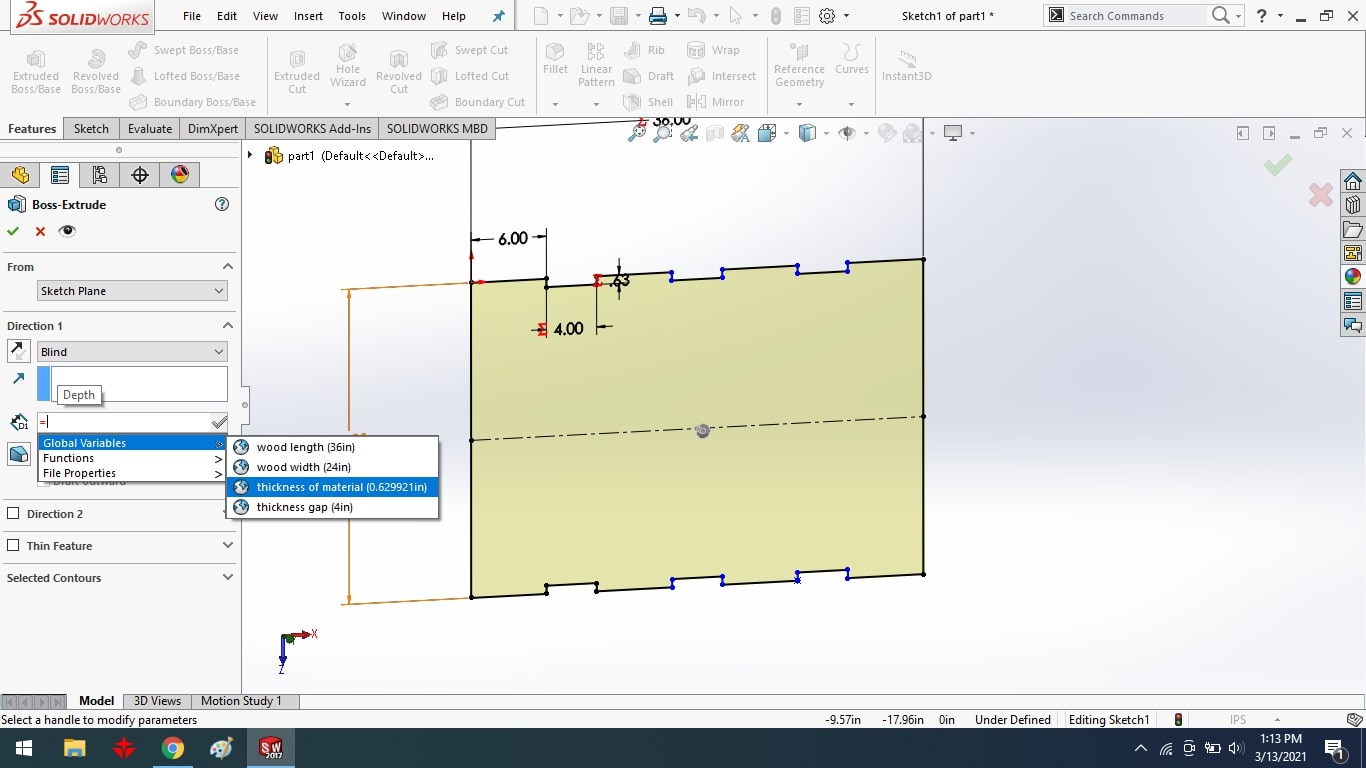Screen dimensions: 1366x768
Task: Expand the Thin Feature section
Action: [227, 546]
